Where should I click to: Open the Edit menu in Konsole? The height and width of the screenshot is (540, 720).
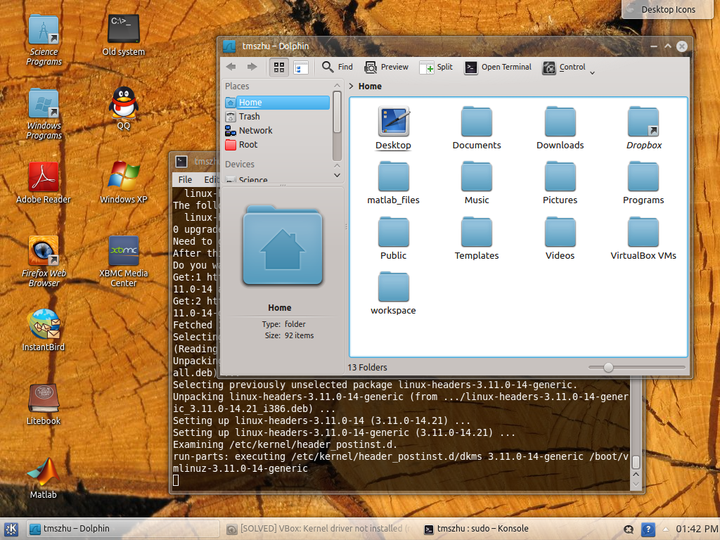pos(211,180)
